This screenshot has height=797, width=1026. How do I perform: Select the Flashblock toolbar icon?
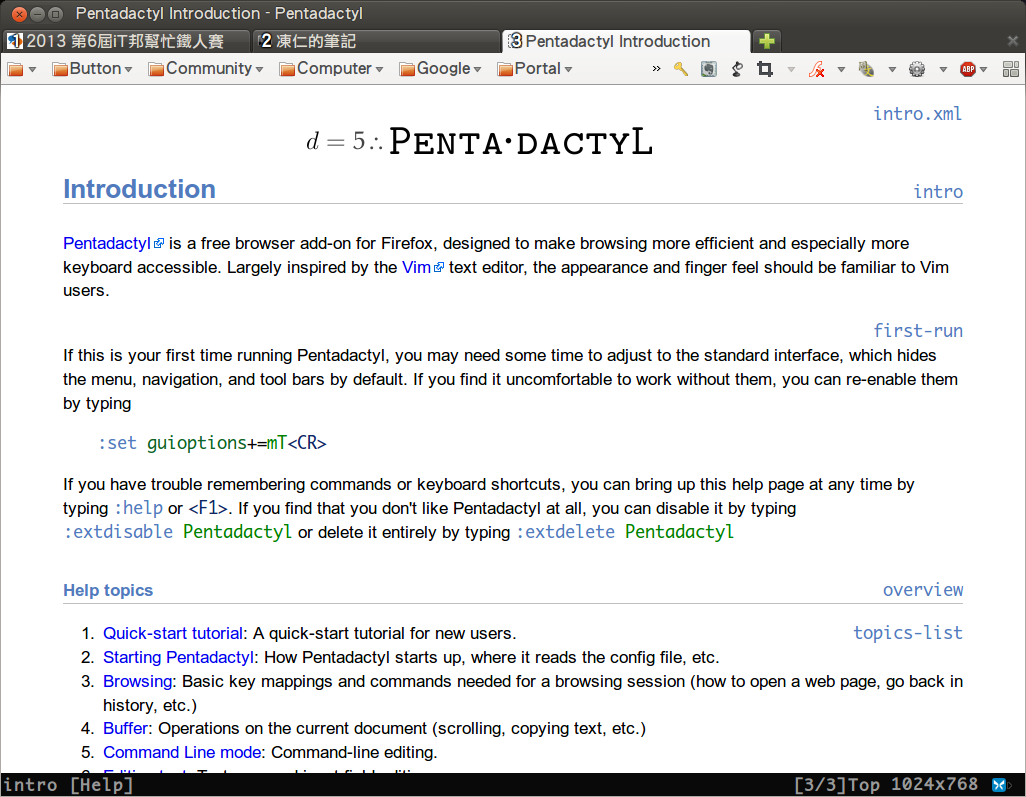817,70
